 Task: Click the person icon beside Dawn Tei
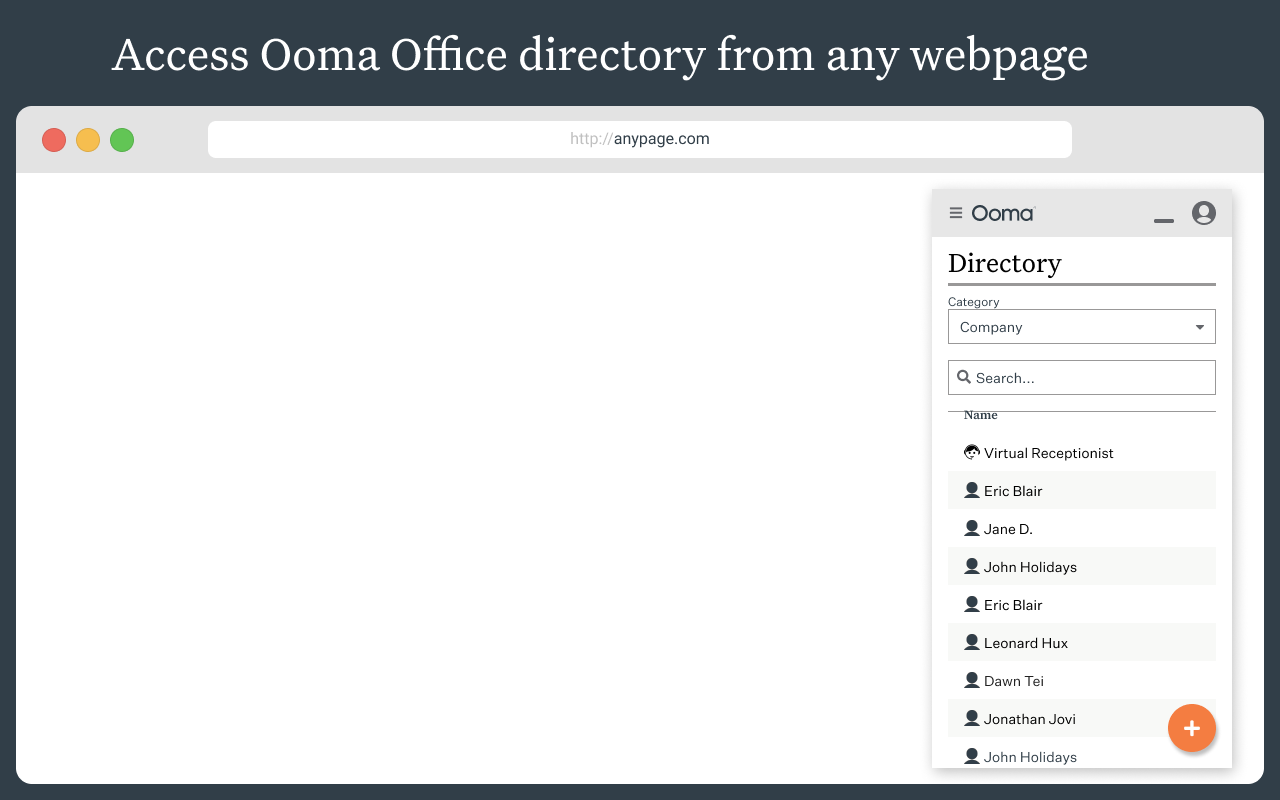[x=971, y=679]
